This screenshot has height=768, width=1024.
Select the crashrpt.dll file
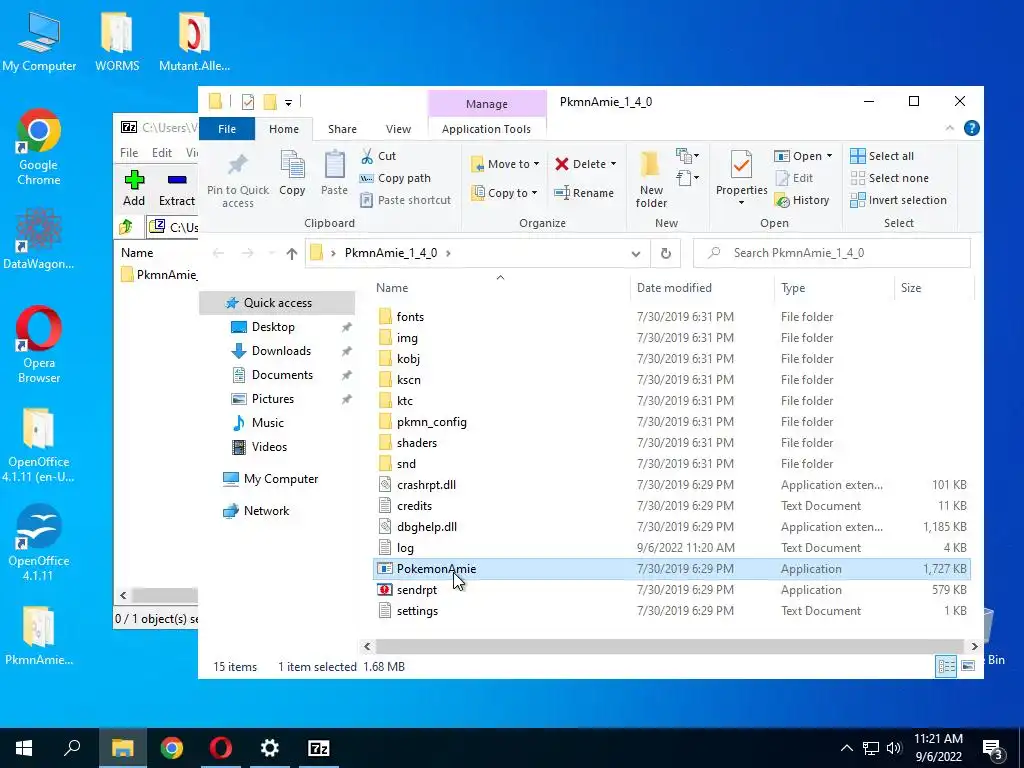pos(426,485)
